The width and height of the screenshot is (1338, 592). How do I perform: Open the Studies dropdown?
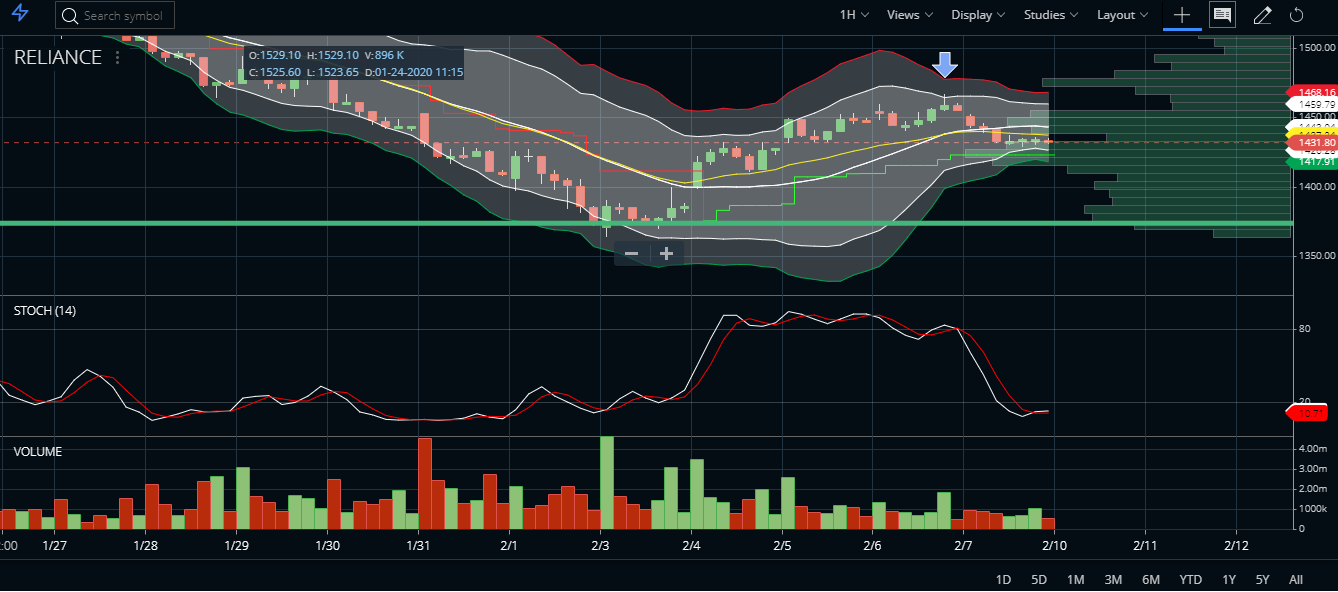click(x=1051, y=14)
